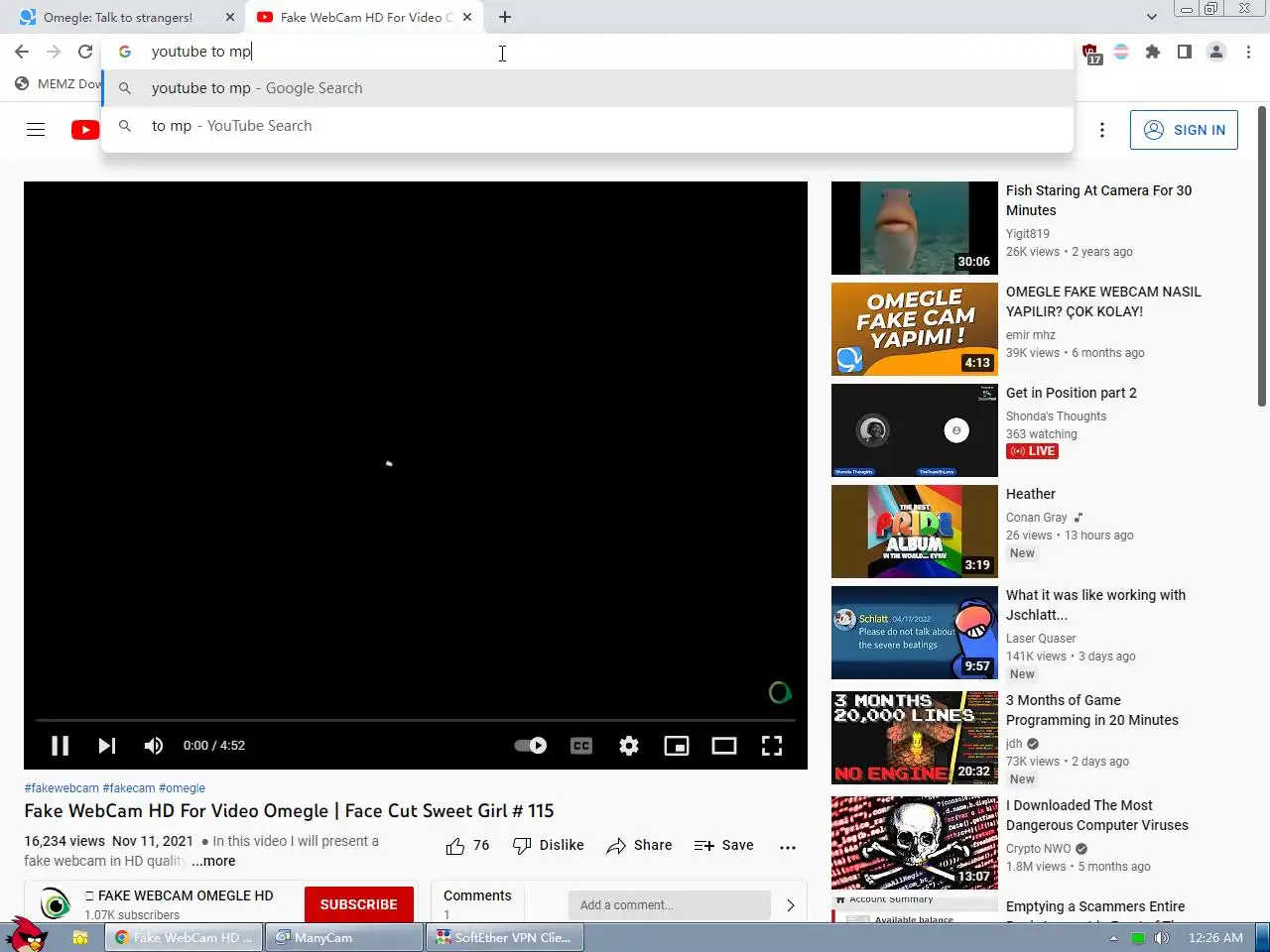1270x952 pixels.
Task: Expand the video description with ...more
Action: [x=213, y=861]
